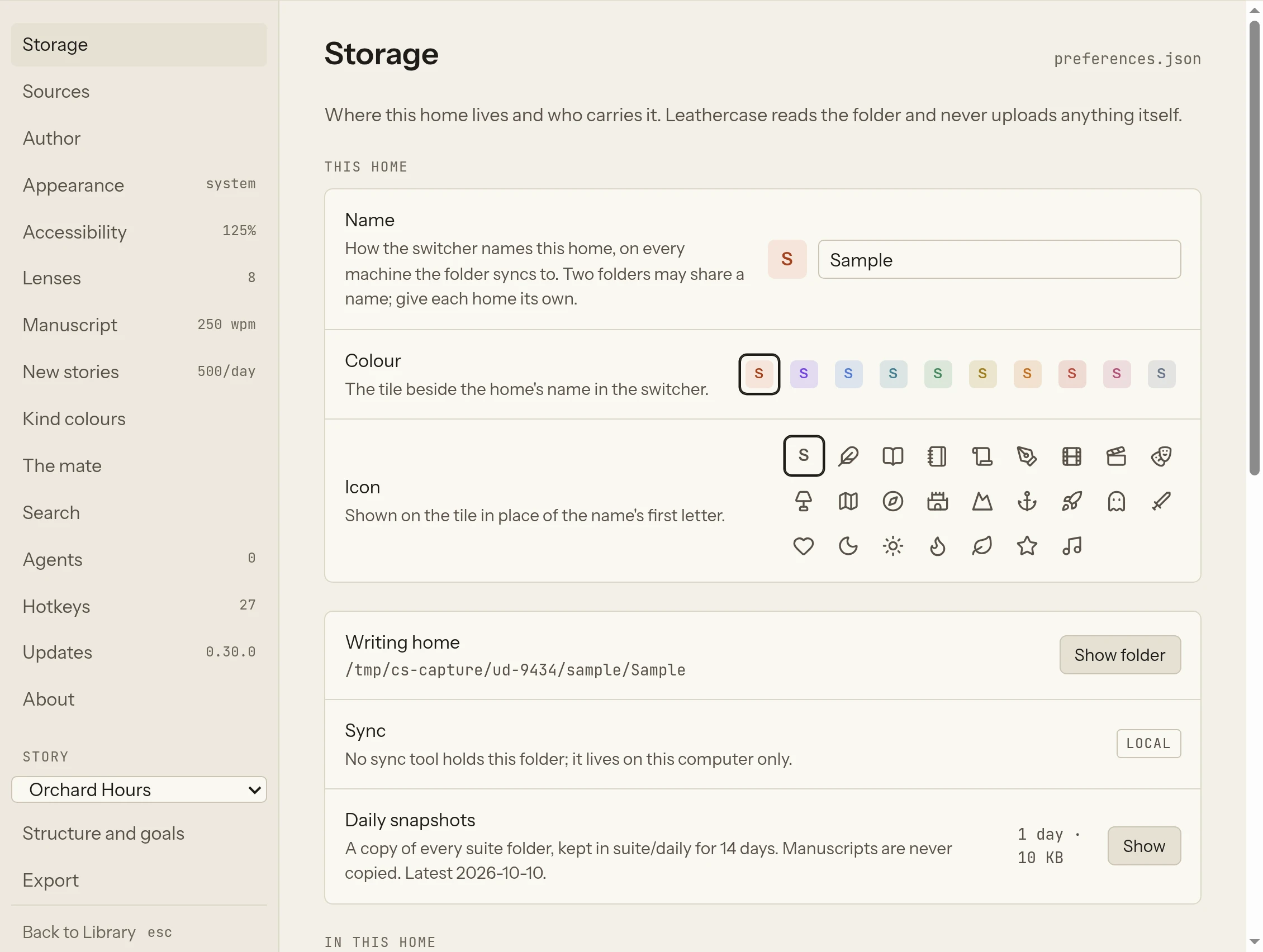Go to the Updates section
The image size is (1263, 952).
139,653
